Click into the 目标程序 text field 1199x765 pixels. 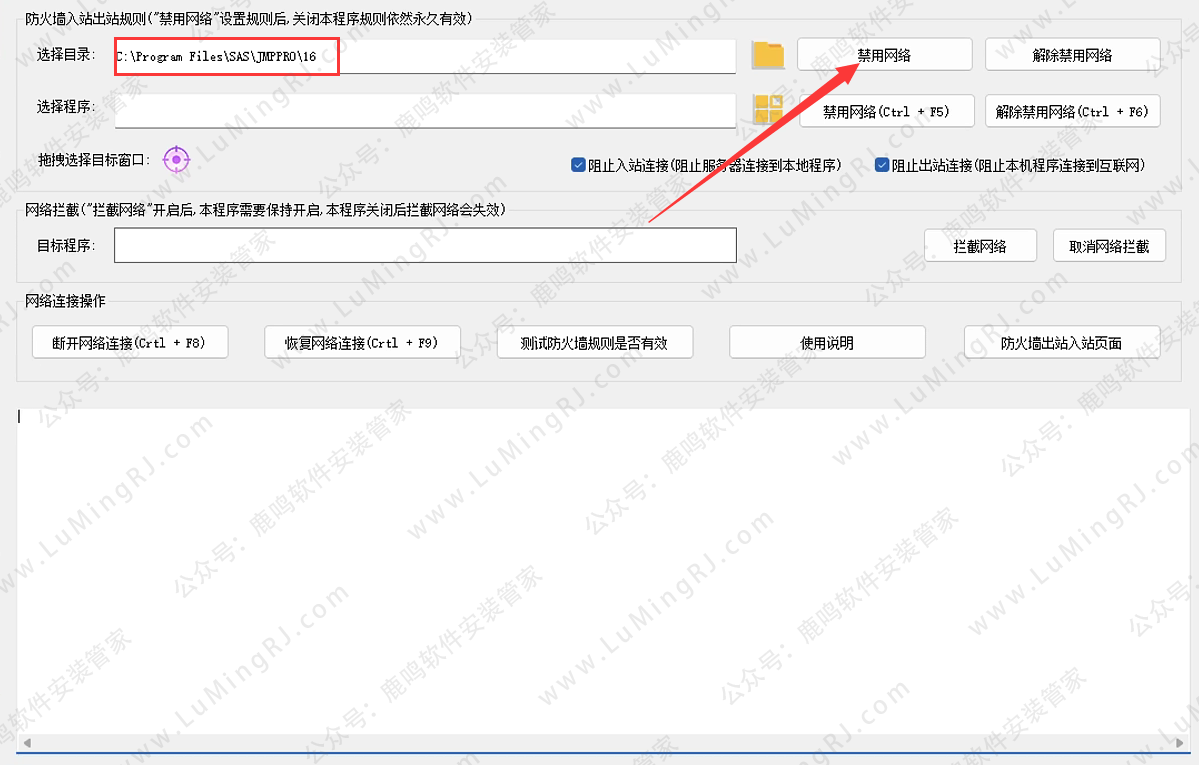(425, 246)
